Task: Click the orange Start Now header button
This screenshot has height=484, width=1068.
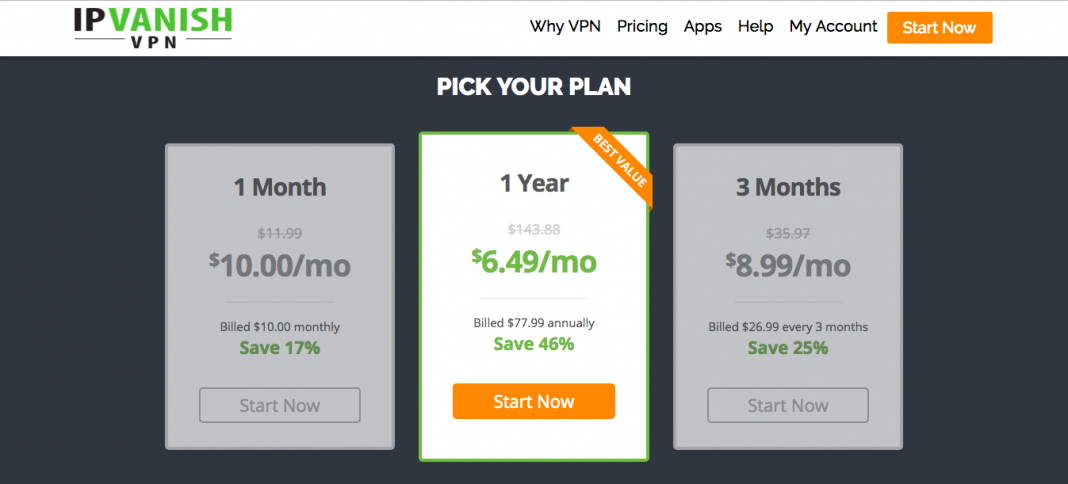Action: click(939, 28)
